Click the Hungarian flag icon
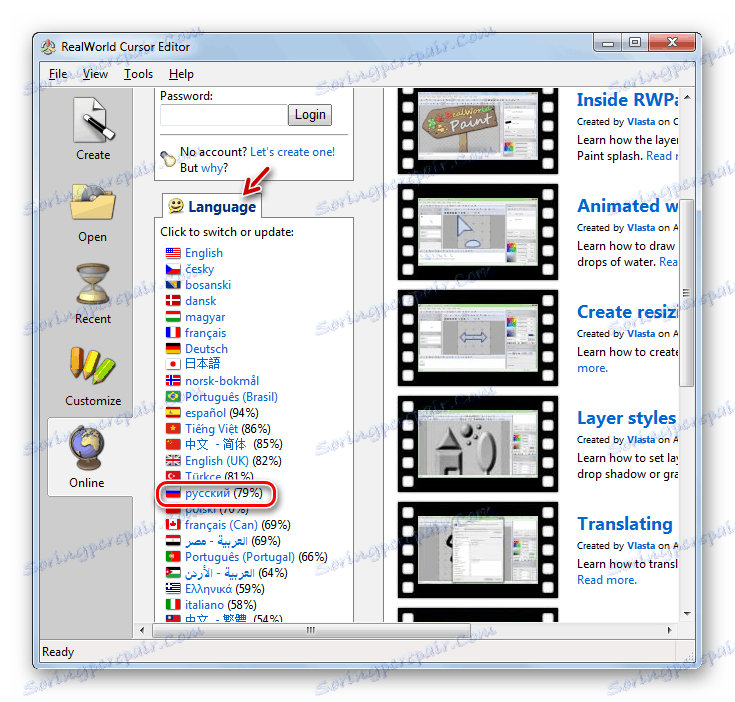This screenshot has width=735, height=702. (173, 317)
